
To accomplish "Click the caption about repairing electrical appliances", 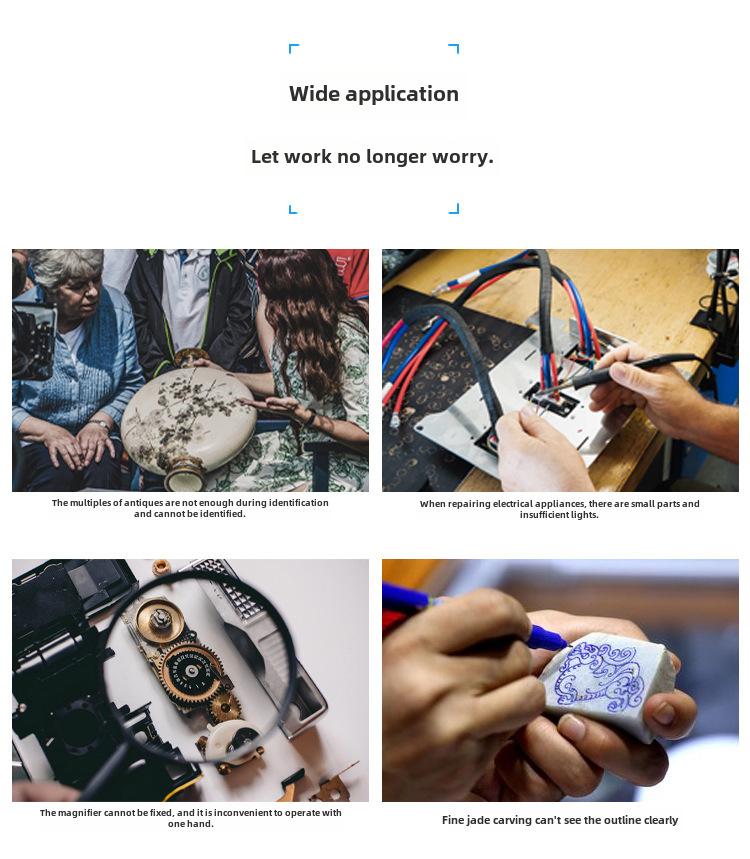I will coord(559,509).
